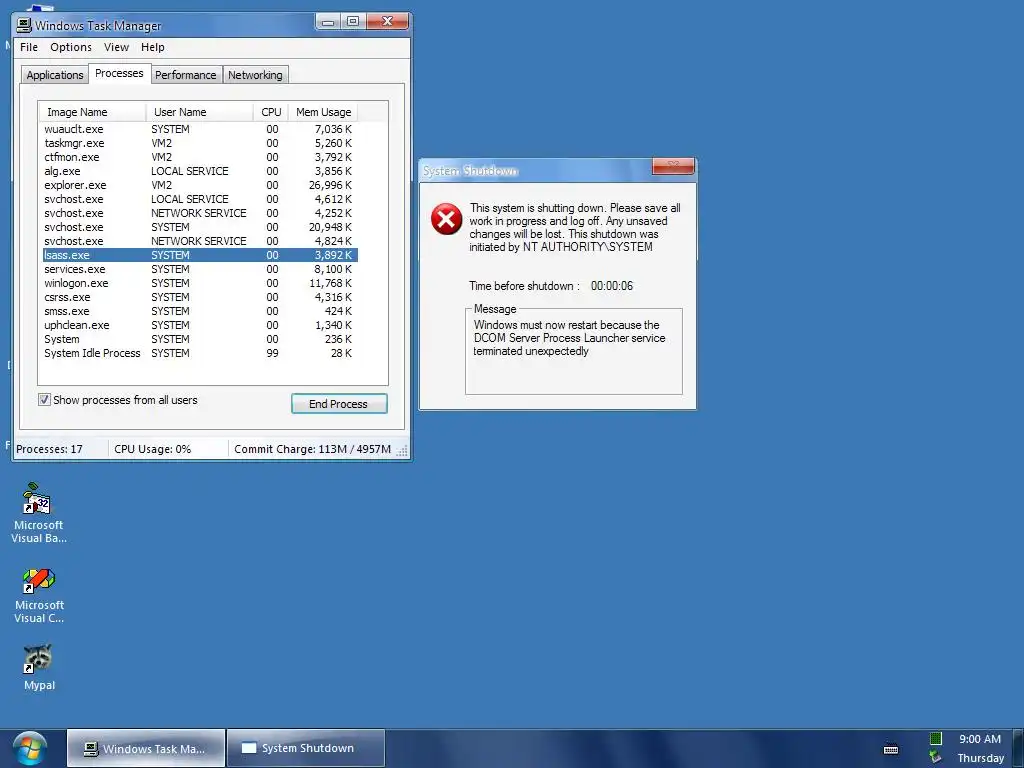Open the Options menu in Task Manager
1024x768 pixels.
[x=71, y=47]
